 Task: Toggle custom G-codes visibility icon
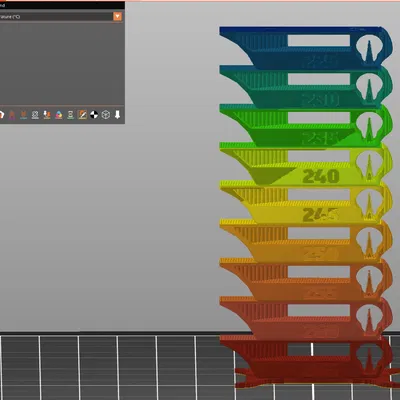[82, 115]
